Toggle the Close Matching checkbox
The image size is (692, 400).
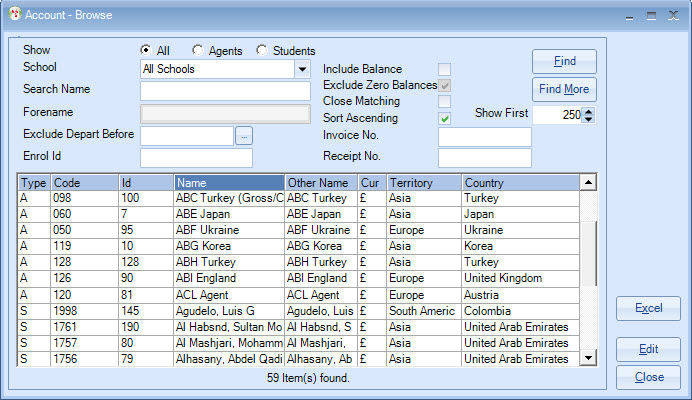point(444,101)
